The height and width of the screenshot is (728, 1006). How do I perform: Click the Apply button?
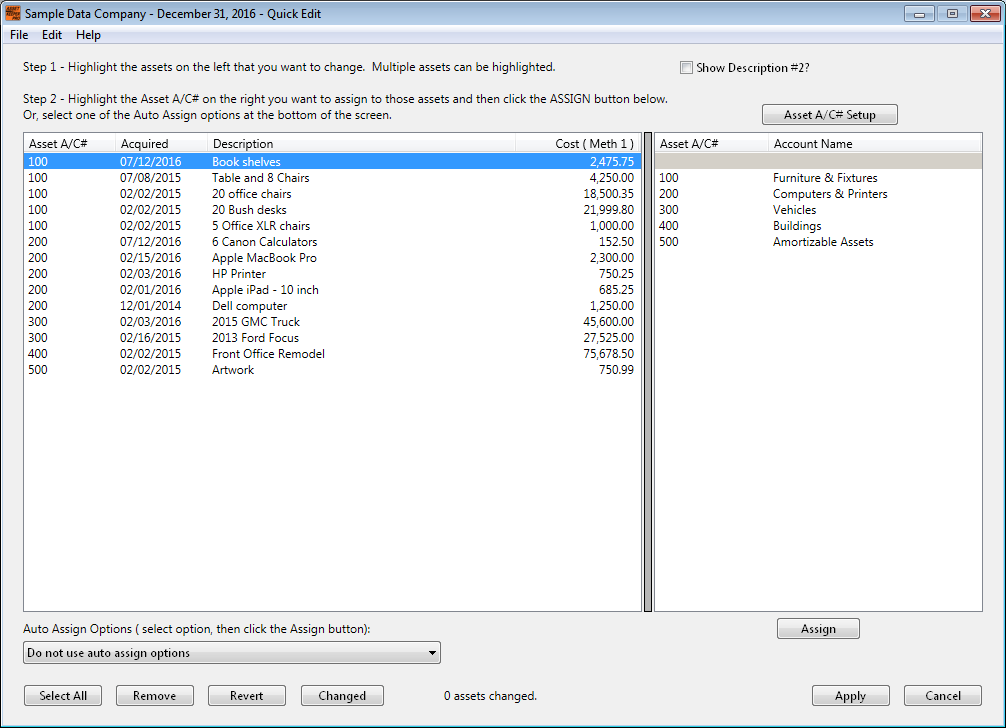coord(851,696)
